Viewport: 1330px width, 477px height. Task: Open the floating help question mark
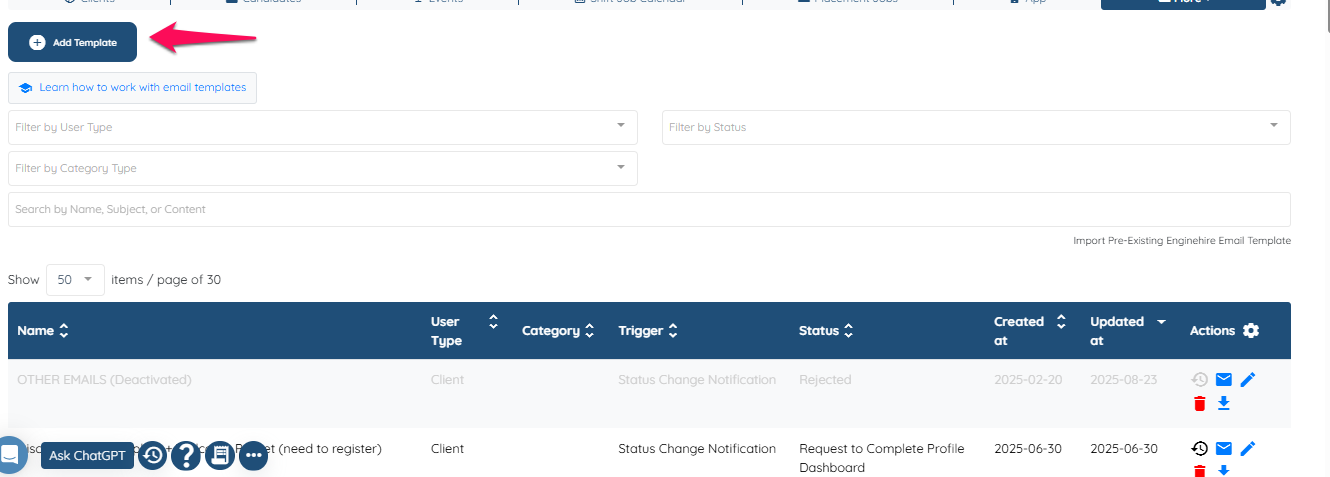click(x=186, y=456)
